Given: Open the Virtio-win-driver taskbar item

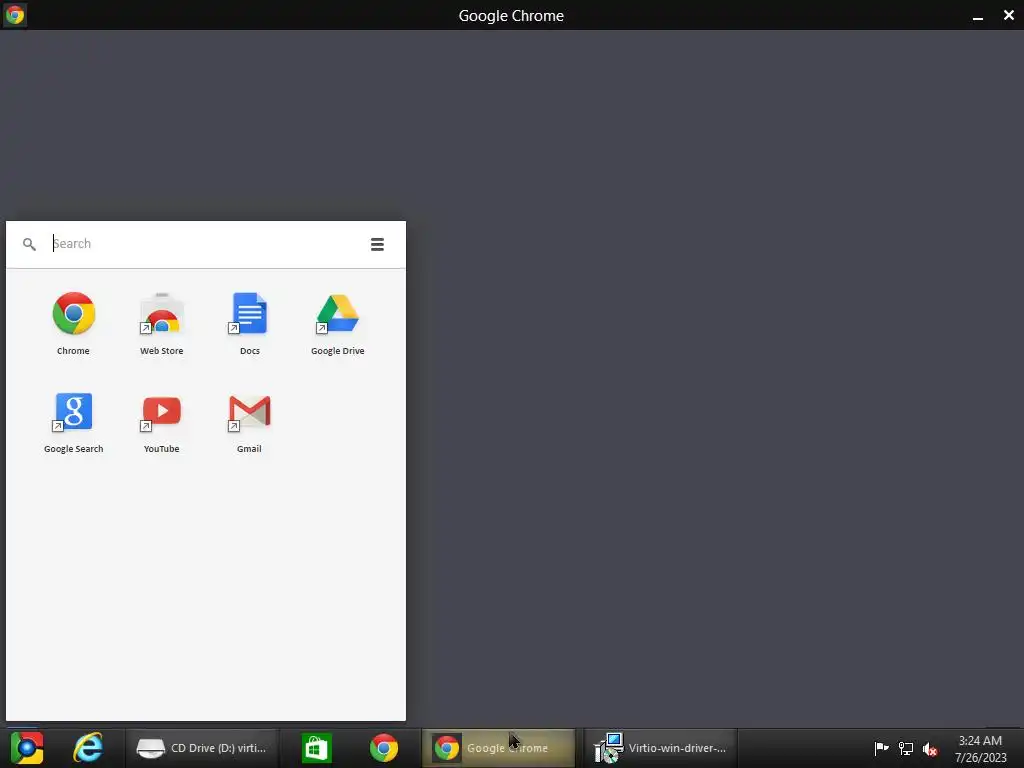Looking at the screenshot, I should [661, 748].
